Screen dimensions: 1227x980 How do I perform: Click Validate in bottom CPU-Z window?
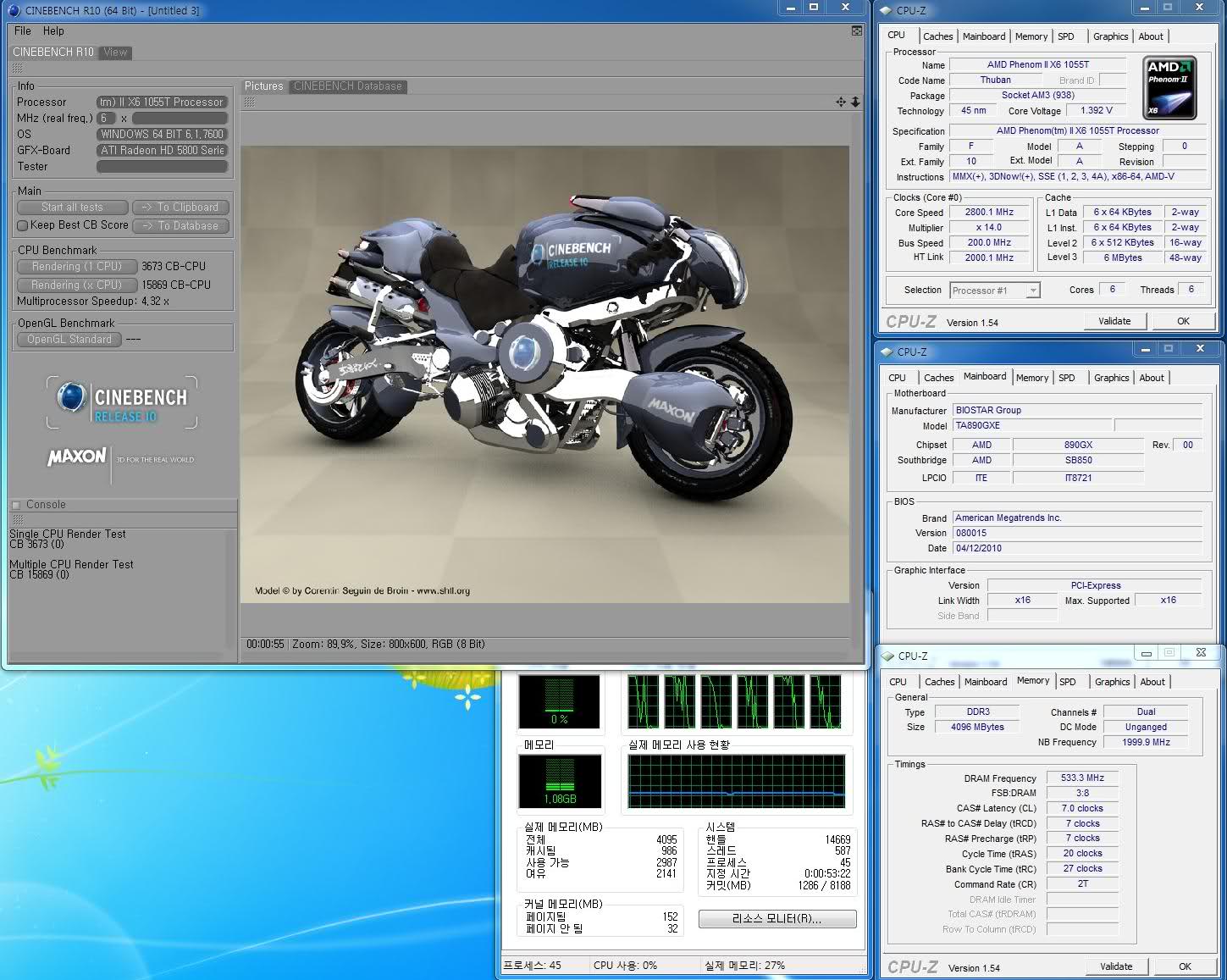point(1116,966)
